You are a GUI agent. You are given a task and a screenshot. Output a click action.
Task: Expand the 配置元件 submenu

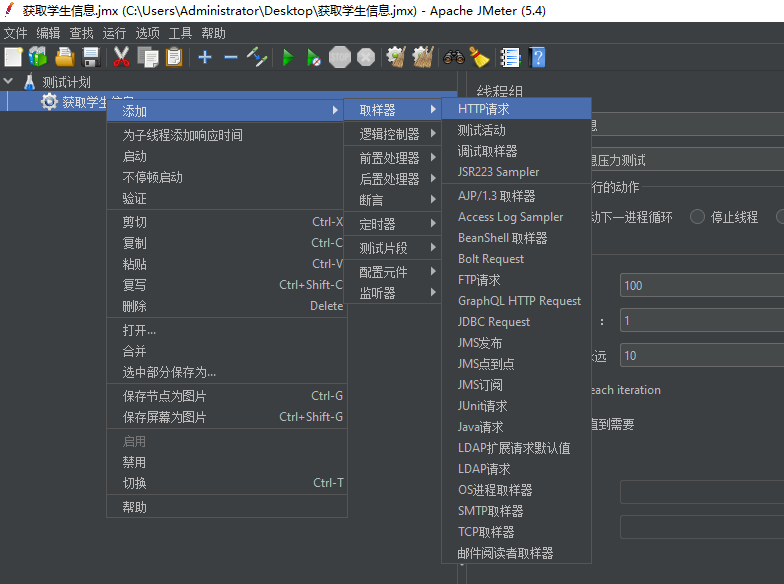(x=392, y=272)
